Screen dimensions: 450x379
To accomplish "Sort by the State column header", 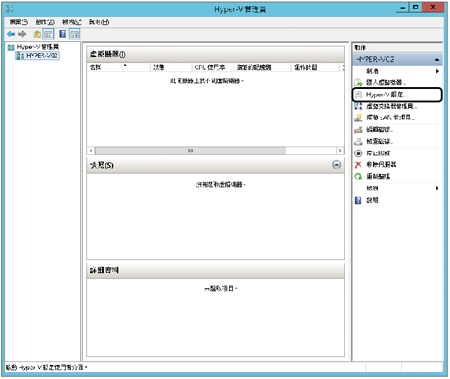I will tap(171, 67).
